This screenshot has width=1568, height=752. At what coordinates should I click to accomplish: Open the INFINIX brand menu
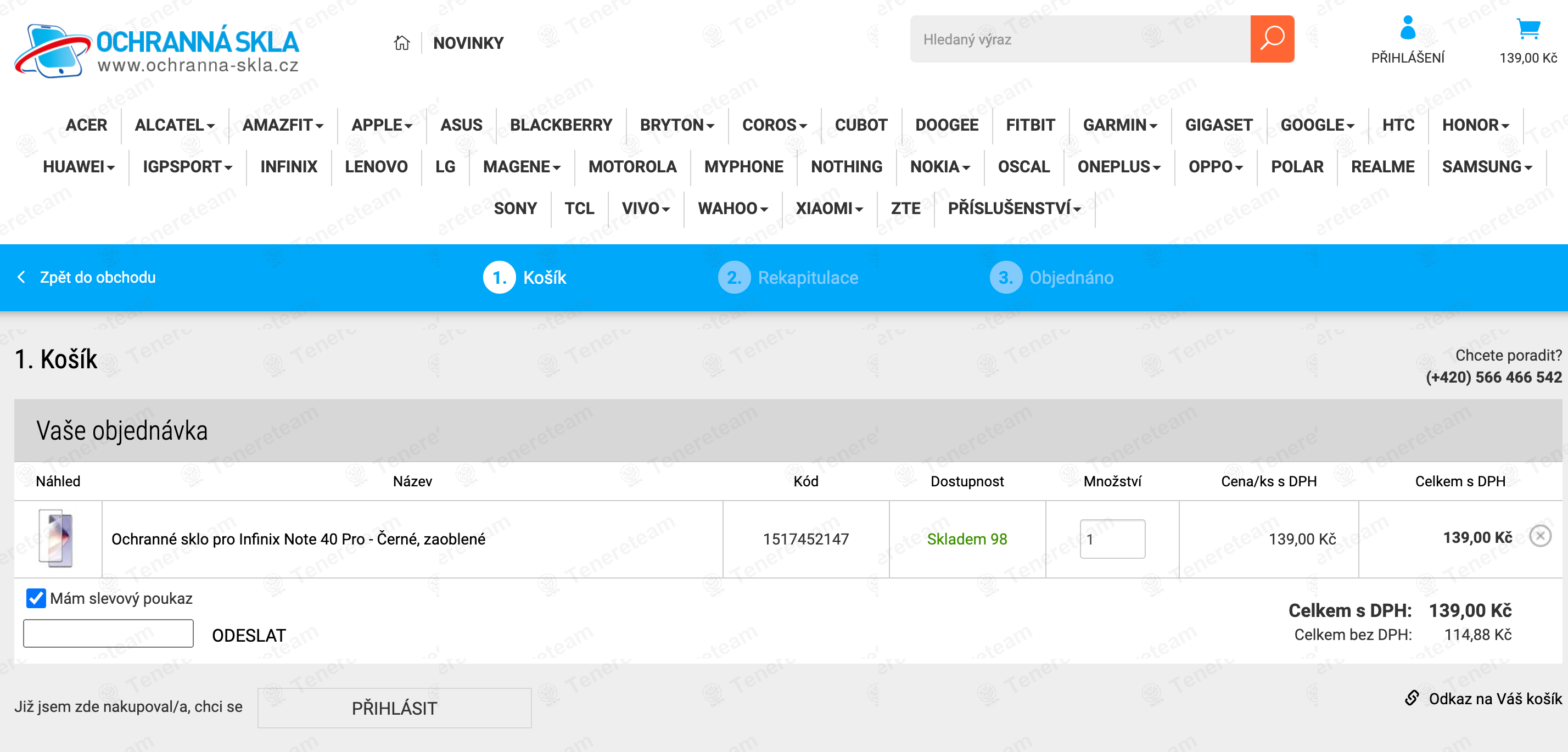pos(289,167)
